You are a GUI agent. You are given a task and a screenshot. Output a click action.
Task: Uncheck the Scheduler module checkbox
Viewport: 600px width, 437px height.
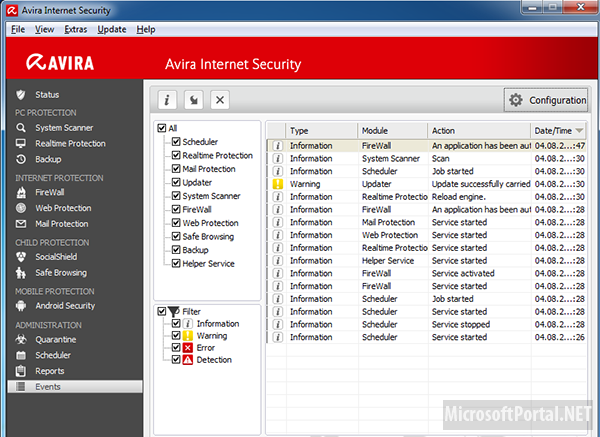pyautogui.click(x=176, y=142)
